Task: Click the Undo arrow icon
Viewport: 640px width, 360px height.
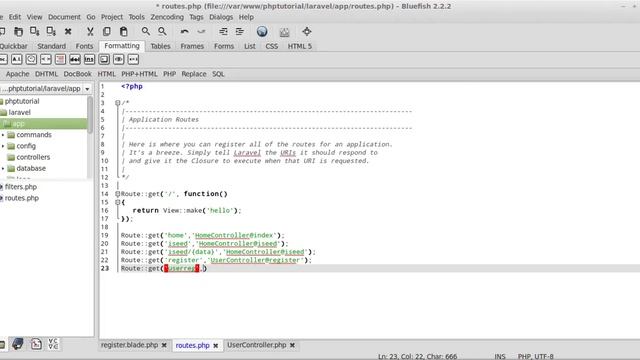Action: (184, 31)
